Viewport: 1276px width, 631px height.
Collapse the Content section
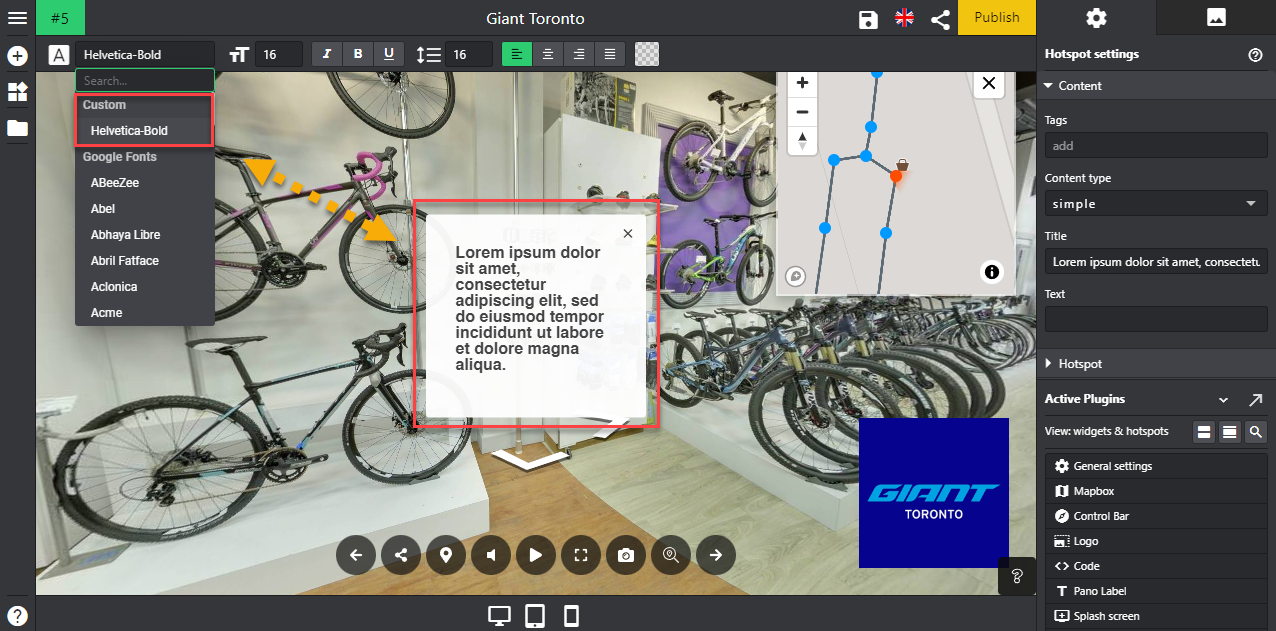click(1156, 86)
